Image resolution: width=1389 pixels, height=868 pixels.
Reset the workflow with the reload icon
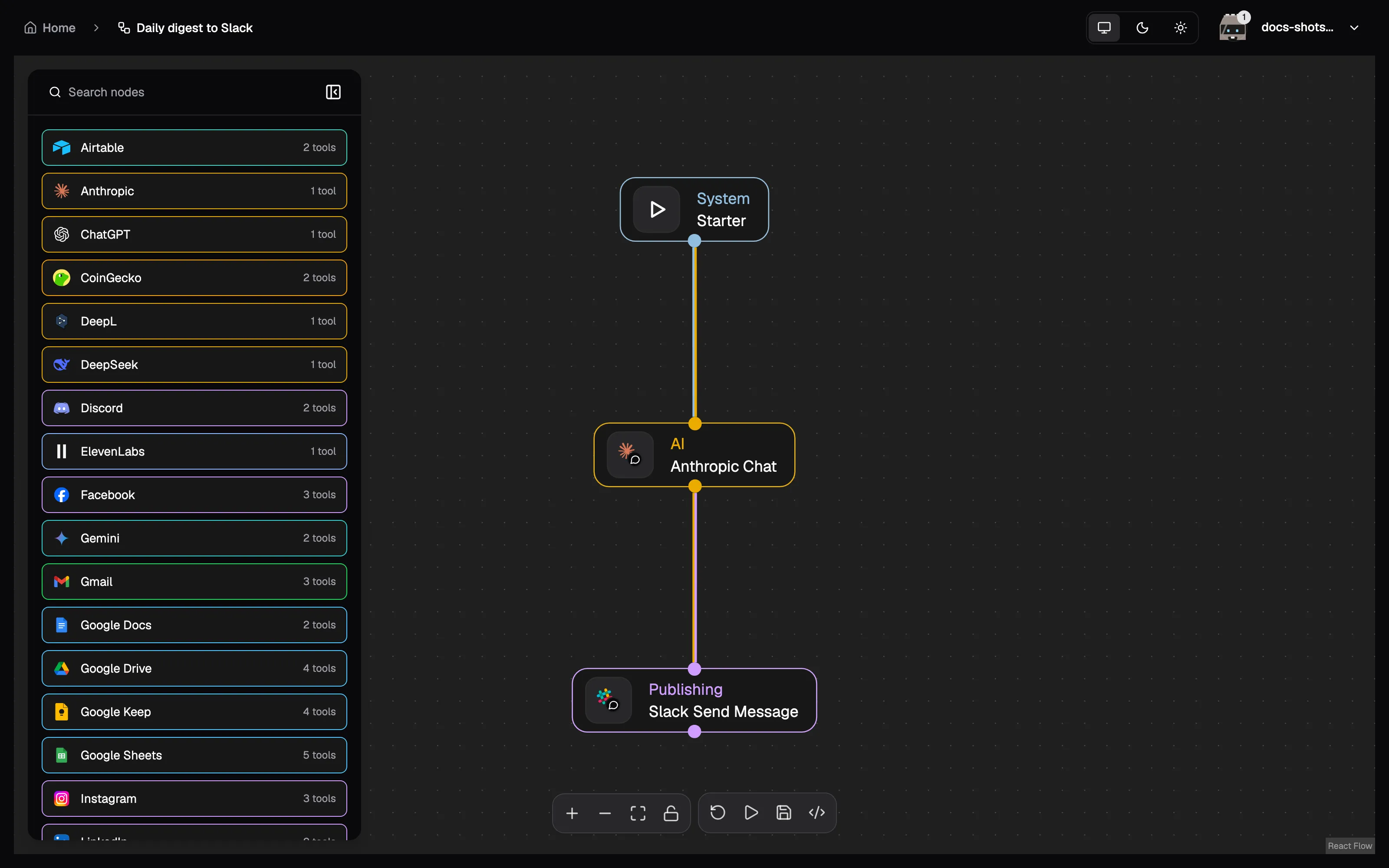(x=718, y=812)
